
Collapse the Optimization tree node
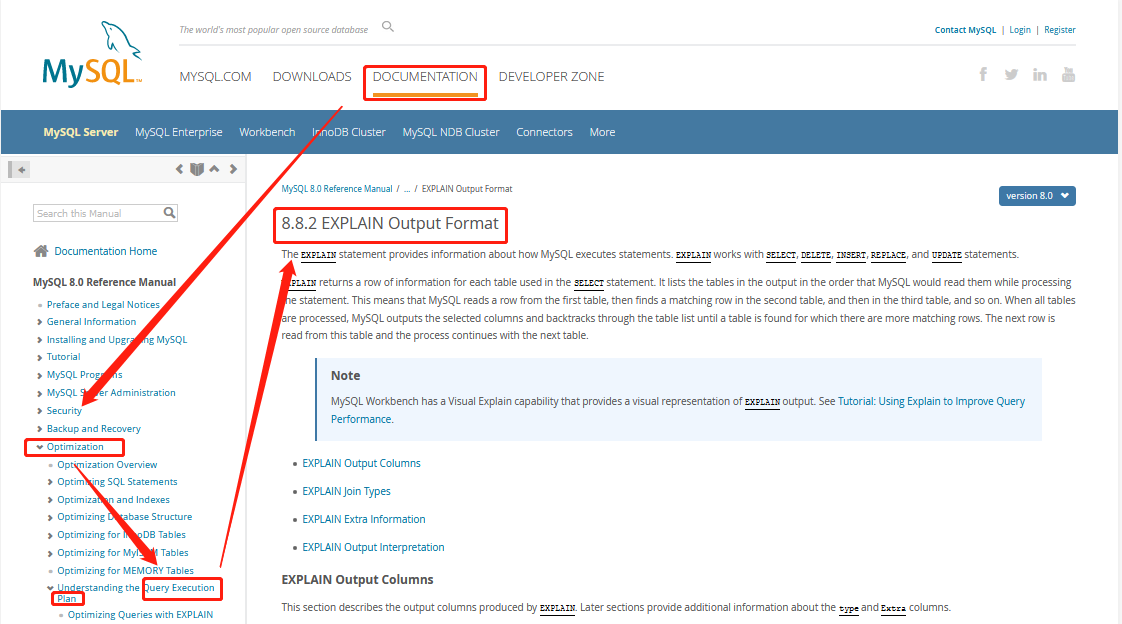(x=39, y=447)
